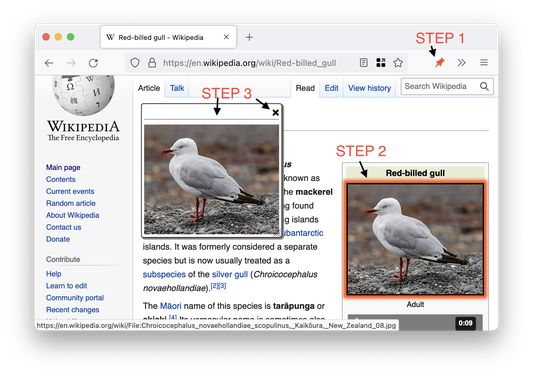The width and height of the screenshot is (533, 376).
Task: Click the pinned gull image popup
Action: pyautogui.click(x=211, y=179)
